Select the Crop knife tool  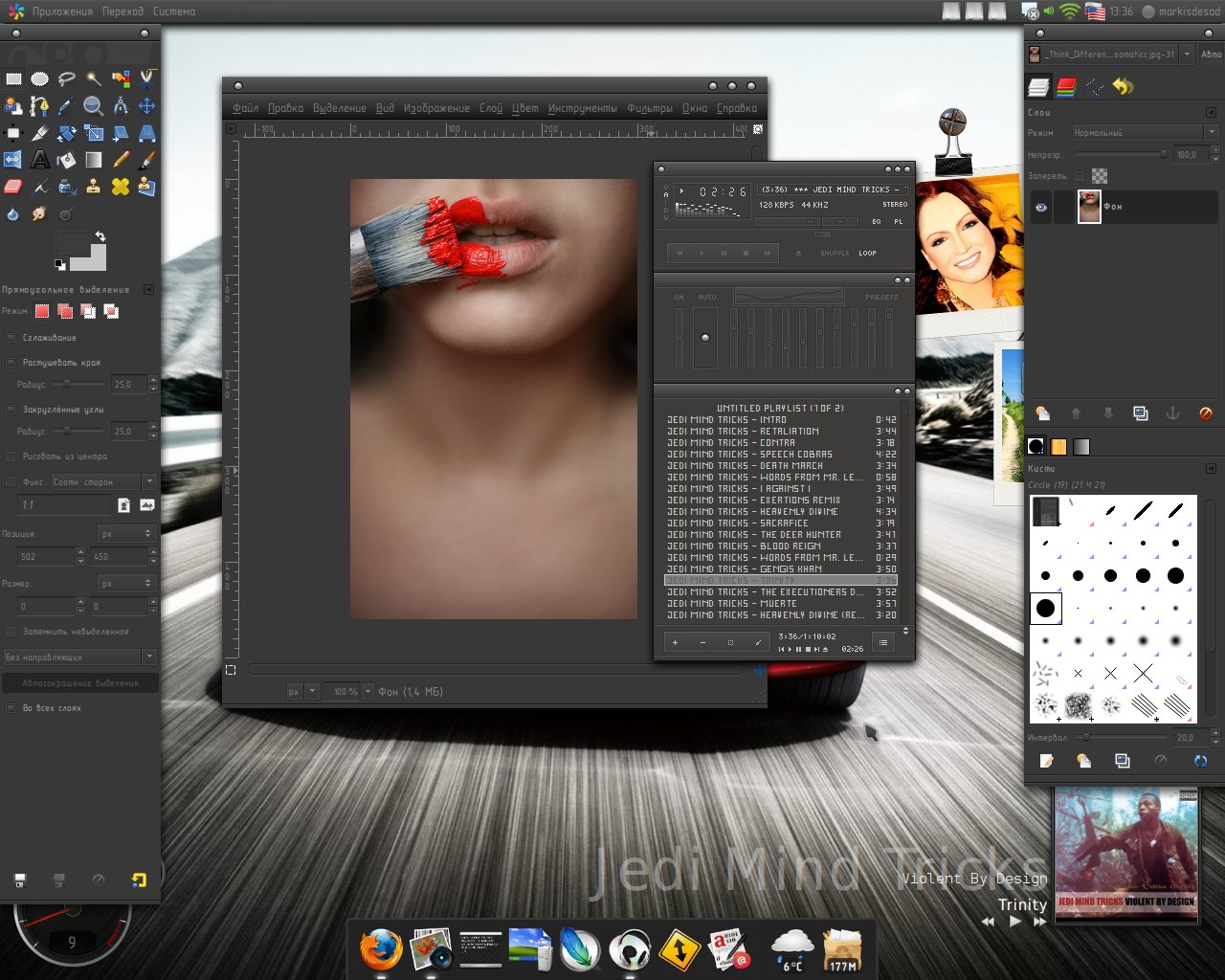point(39,133)
